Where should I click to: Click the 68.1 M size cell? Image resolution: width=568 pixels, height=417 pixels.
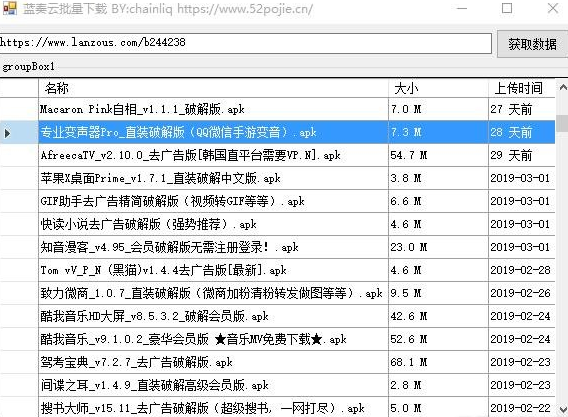pos(438,362)
